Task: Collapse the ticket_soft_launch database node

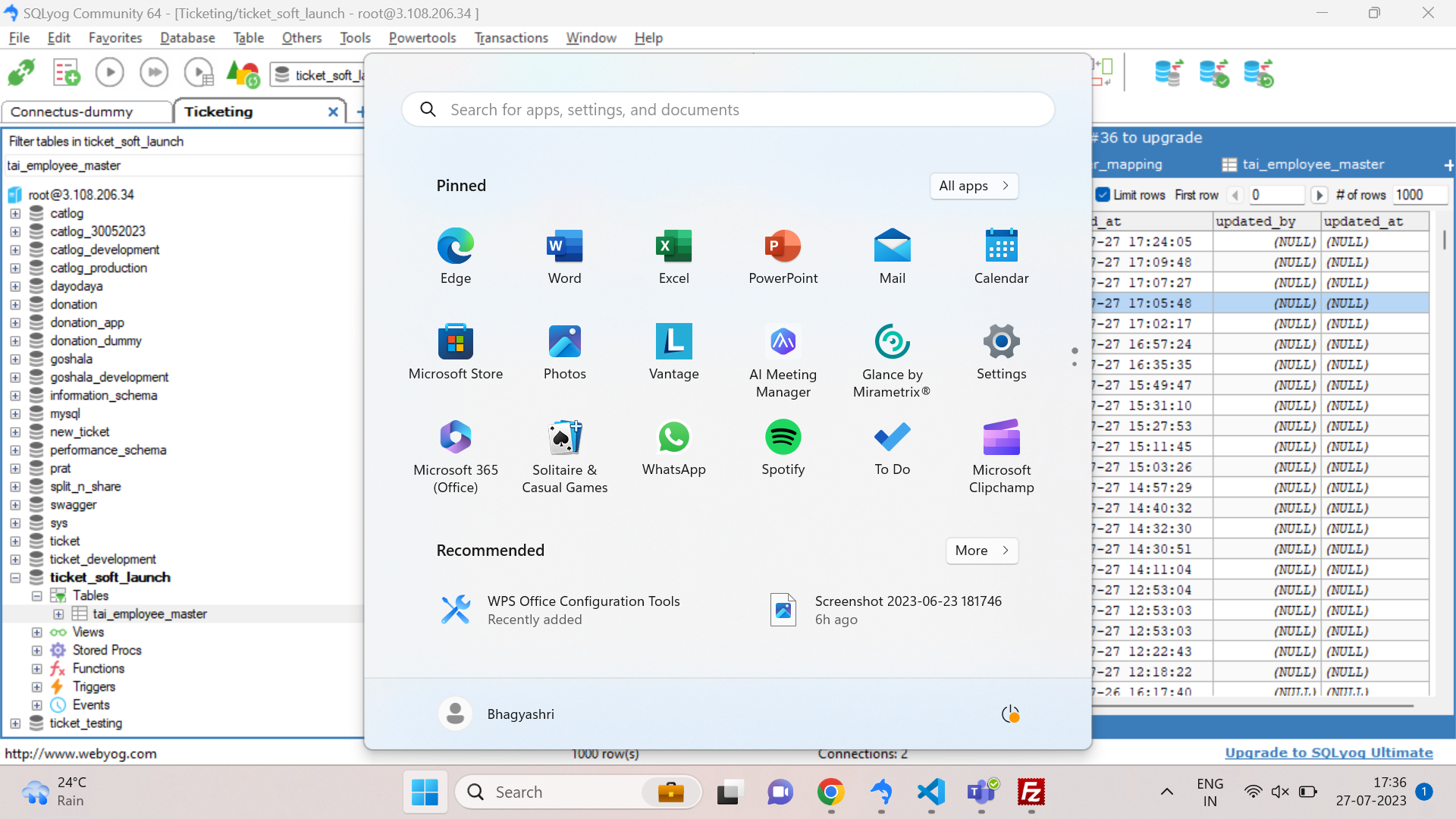Action: (15, 577)
